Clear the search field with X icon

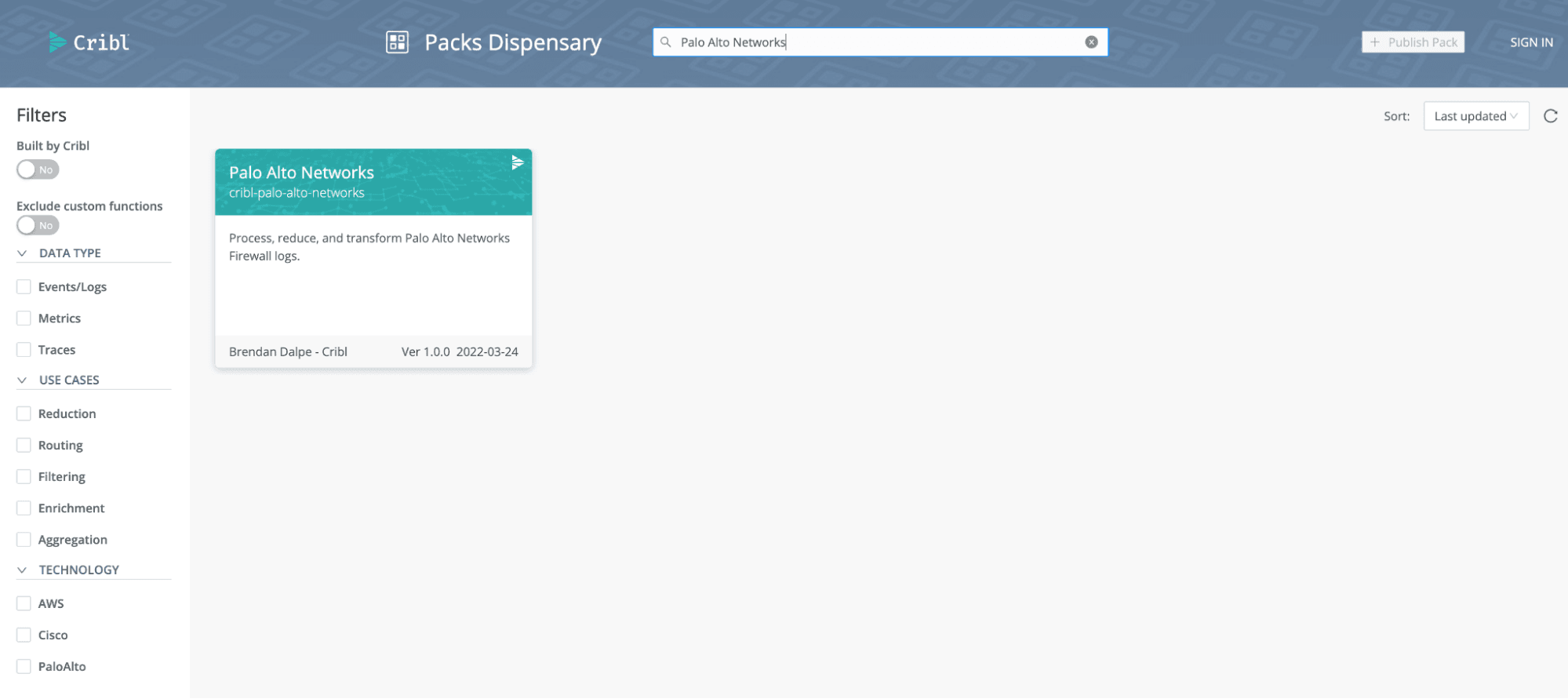[1091, 42]
